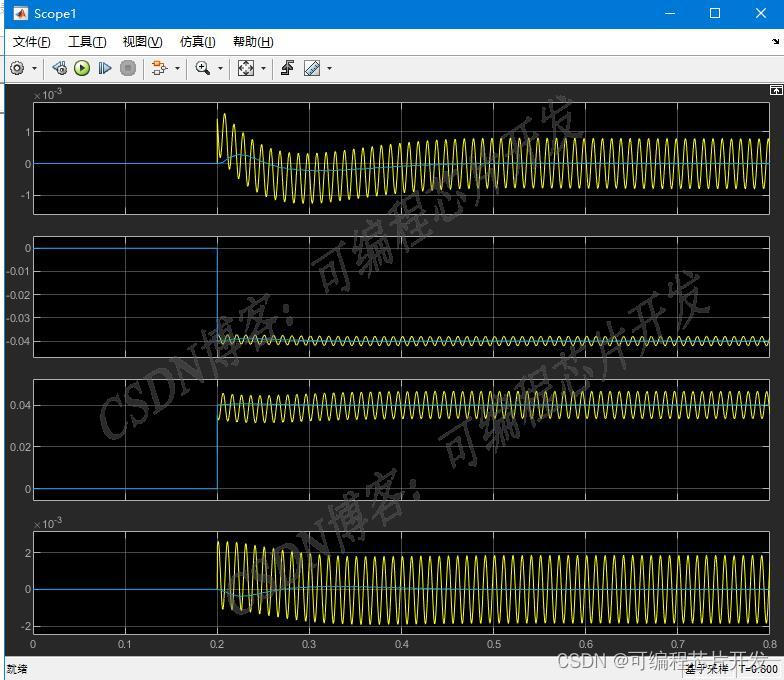Select the Zoom magnifier tool
The image size is (784, 680).
[x=202, y=68]
